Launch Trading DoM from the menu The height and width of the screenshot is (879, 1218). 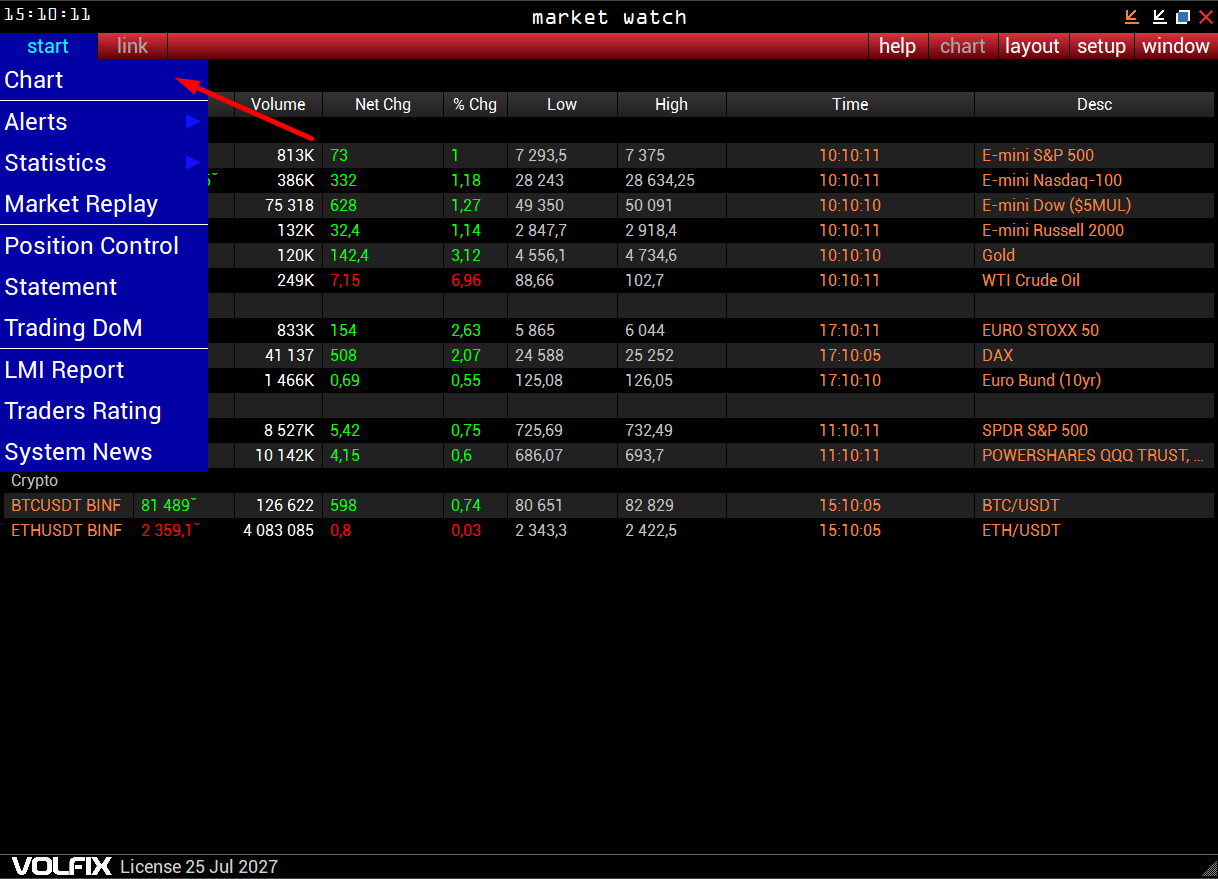[x=104, y=328]
